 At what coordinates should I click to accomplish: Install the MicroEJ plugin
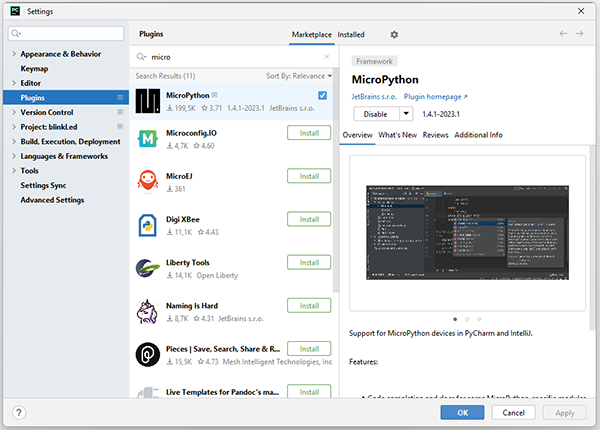click(x=309, y=176)
